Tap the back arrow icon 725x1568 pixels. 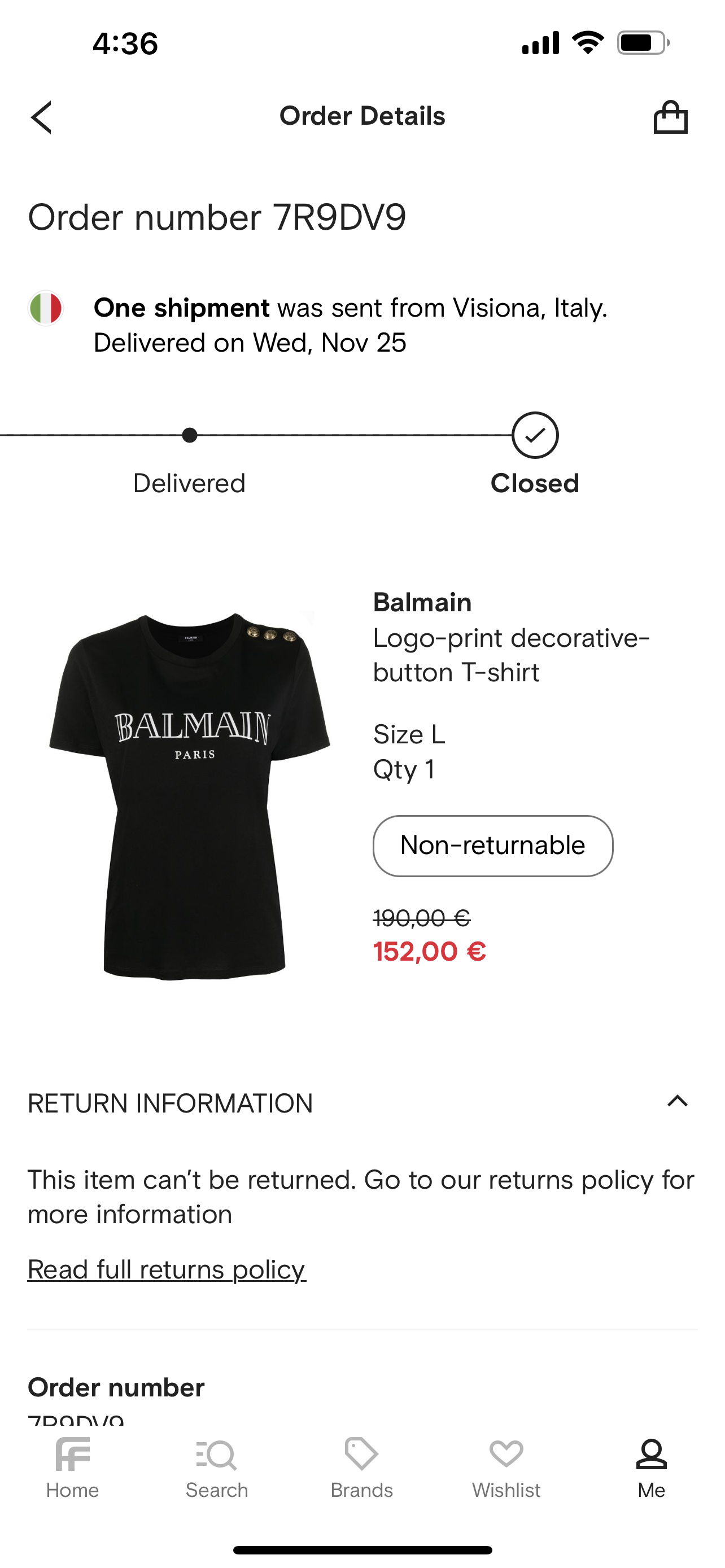coord(41,117)
